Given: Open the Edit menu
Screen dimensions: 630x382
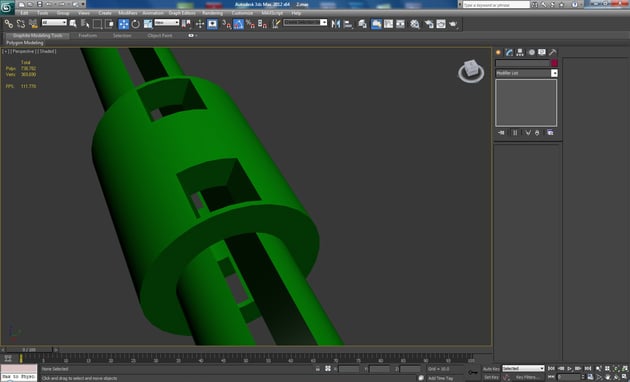Looking at the screenshot, I should [x=24, y=13].
